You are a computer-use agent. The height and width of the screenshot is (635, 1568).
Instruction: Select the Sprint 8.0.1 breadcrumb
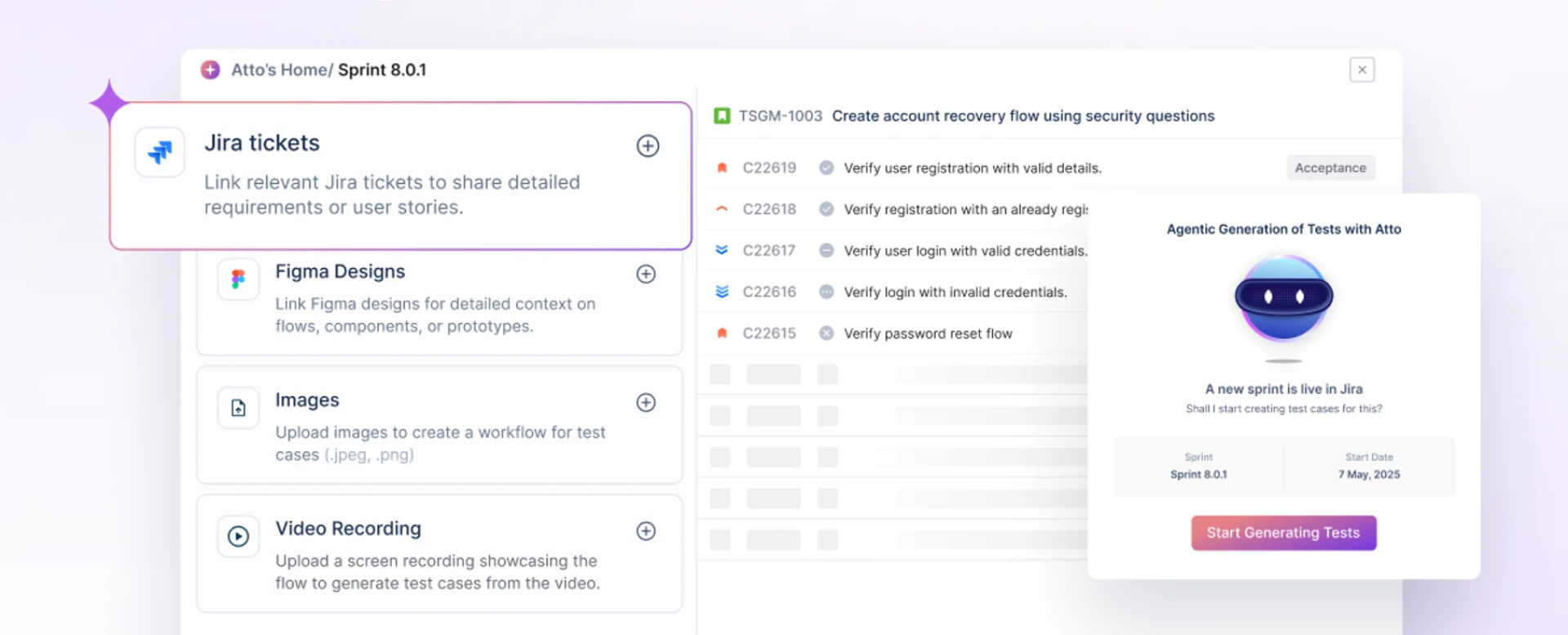coord(382,70)
